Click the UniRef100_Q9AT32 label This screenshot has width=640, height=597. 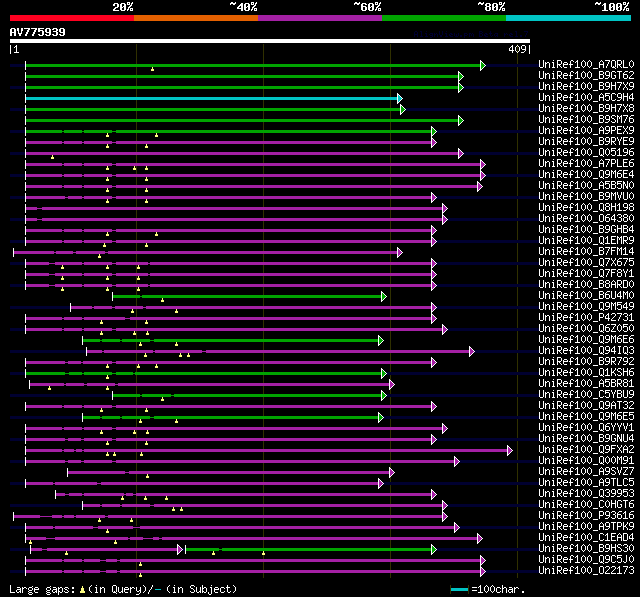[586, 406]
